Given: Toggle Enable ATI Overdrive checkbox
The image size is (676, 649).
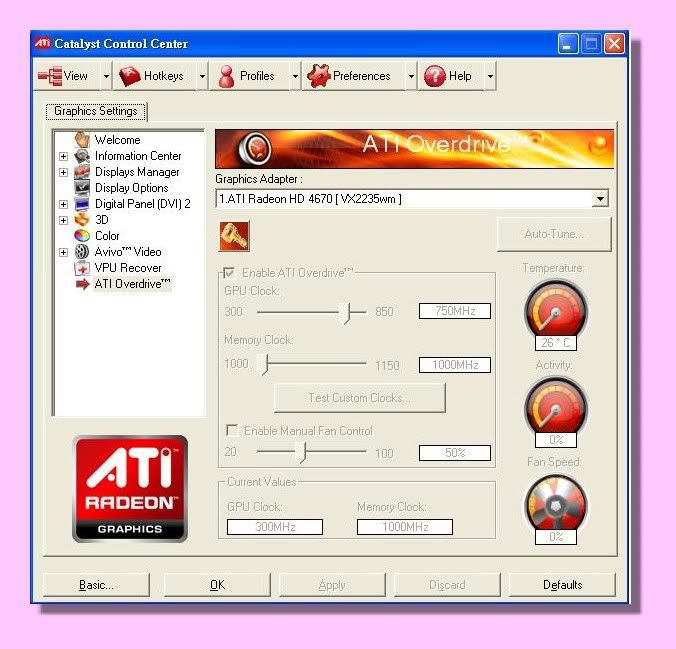Looking at the screenshot, I should click(231, 273).
